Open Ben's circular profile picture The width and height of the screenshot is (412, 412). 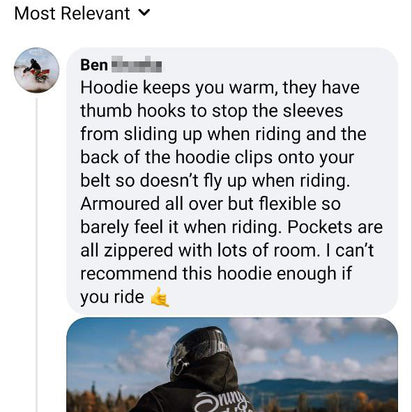coord(37,70)
